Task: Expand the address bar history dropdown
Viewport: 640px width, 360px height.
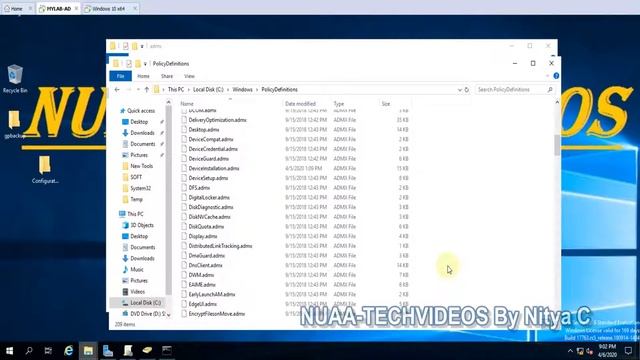Action: [x=460, y=90]
